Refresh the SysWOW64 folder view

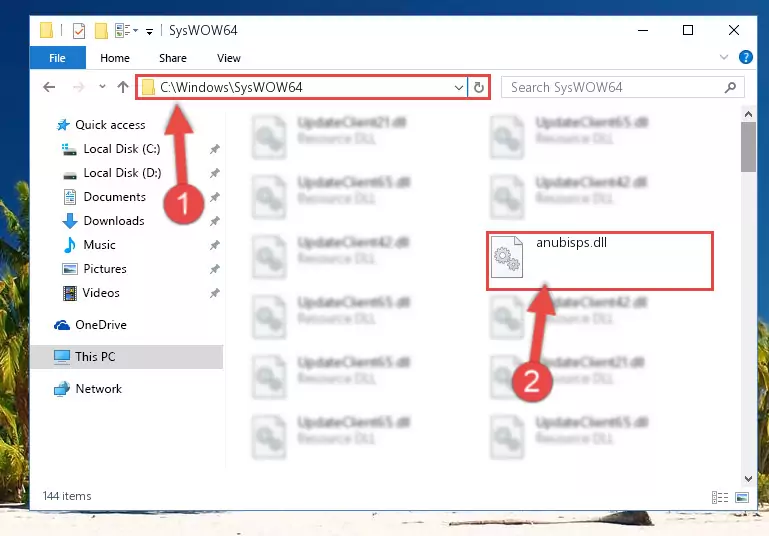pos(479,88)
